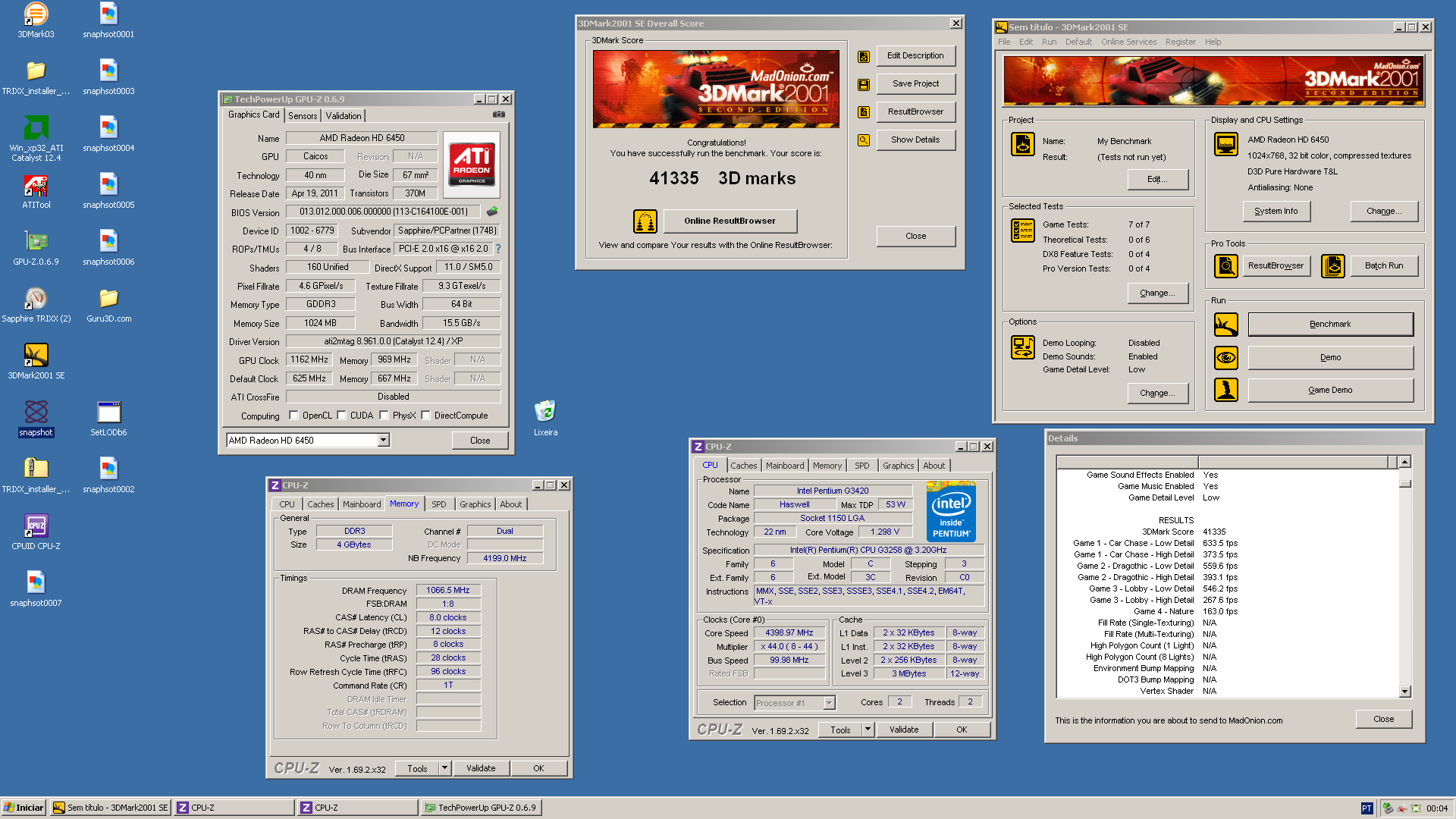Click scroll up arrow in Details list
Screen dimensions: 1456x819
[x=1404, y=462]
